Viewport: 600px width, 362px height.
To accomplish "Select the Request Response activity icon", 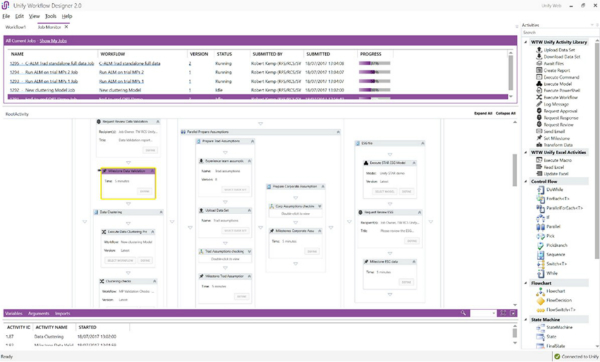I will point(539,118).
